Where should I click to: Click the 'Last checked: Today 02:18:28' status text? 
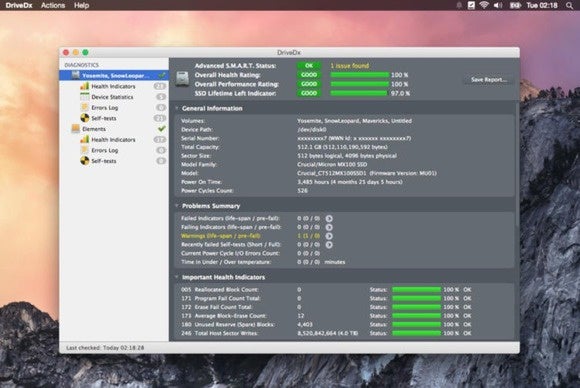tap(105, 348)
